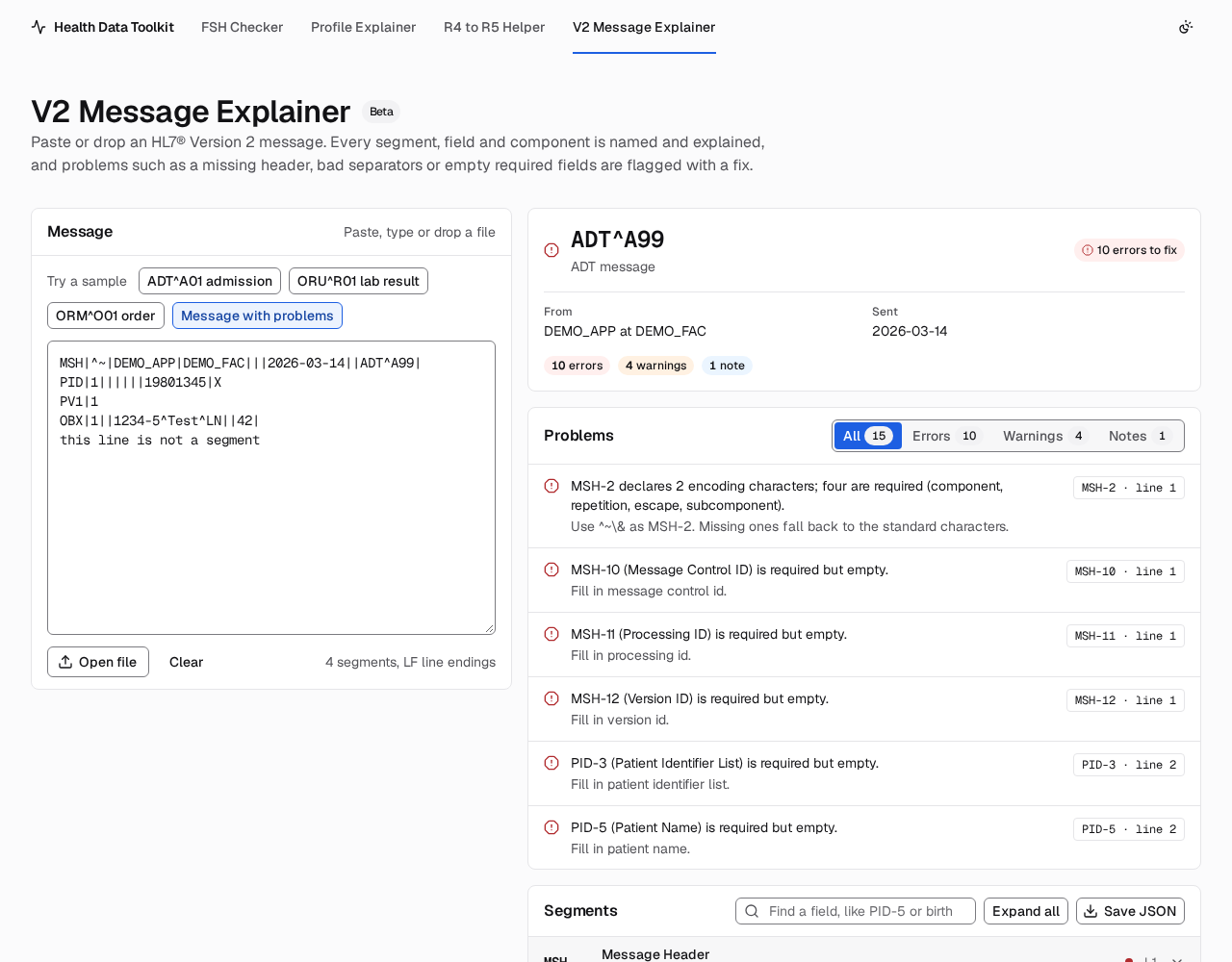
Task: Jump to the MSH-2 · line 1 location
Action: click(x=1129, y=488)
